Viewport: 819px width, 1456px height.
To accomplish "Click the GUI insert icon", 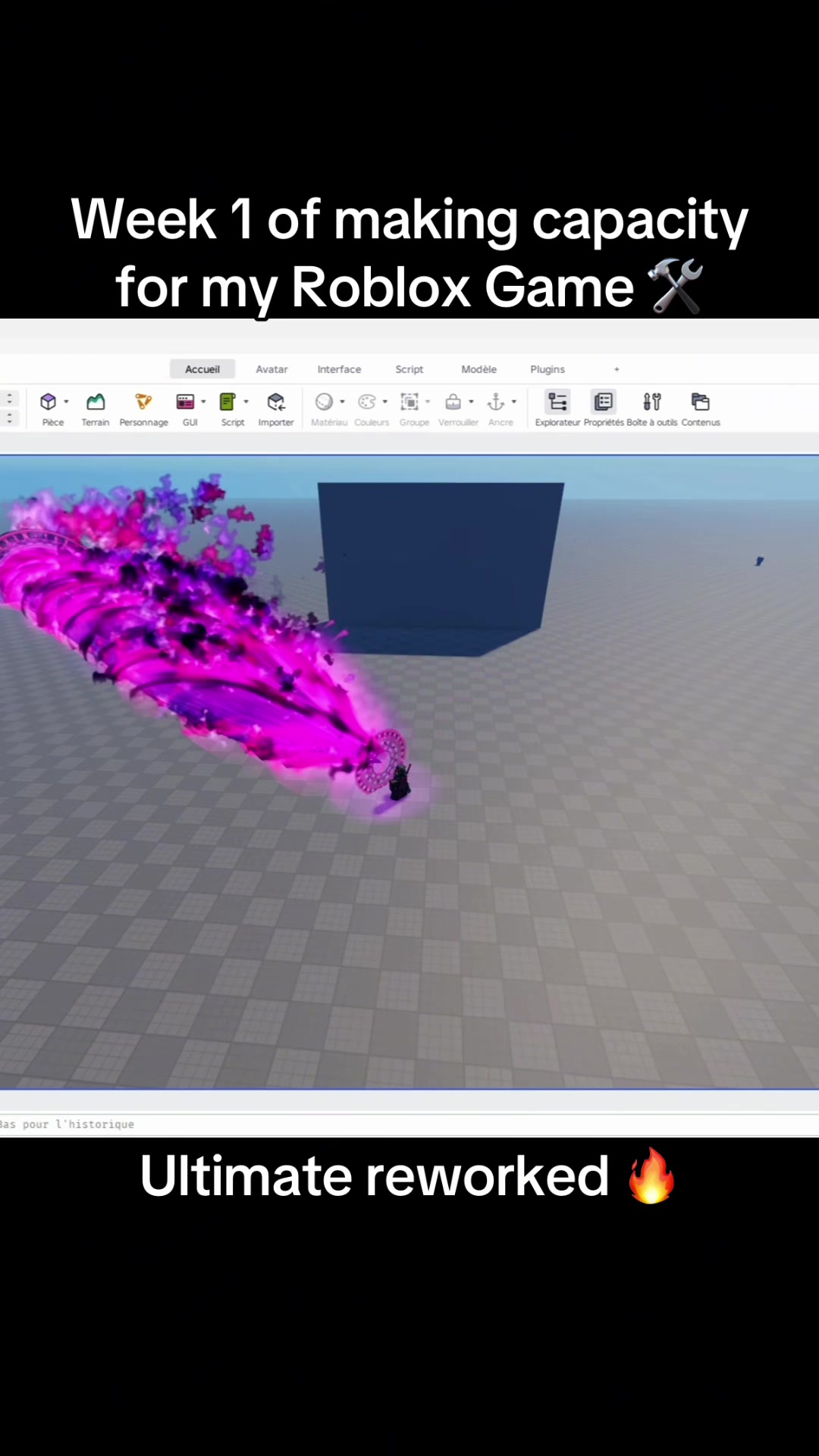I will click(185, 402).
